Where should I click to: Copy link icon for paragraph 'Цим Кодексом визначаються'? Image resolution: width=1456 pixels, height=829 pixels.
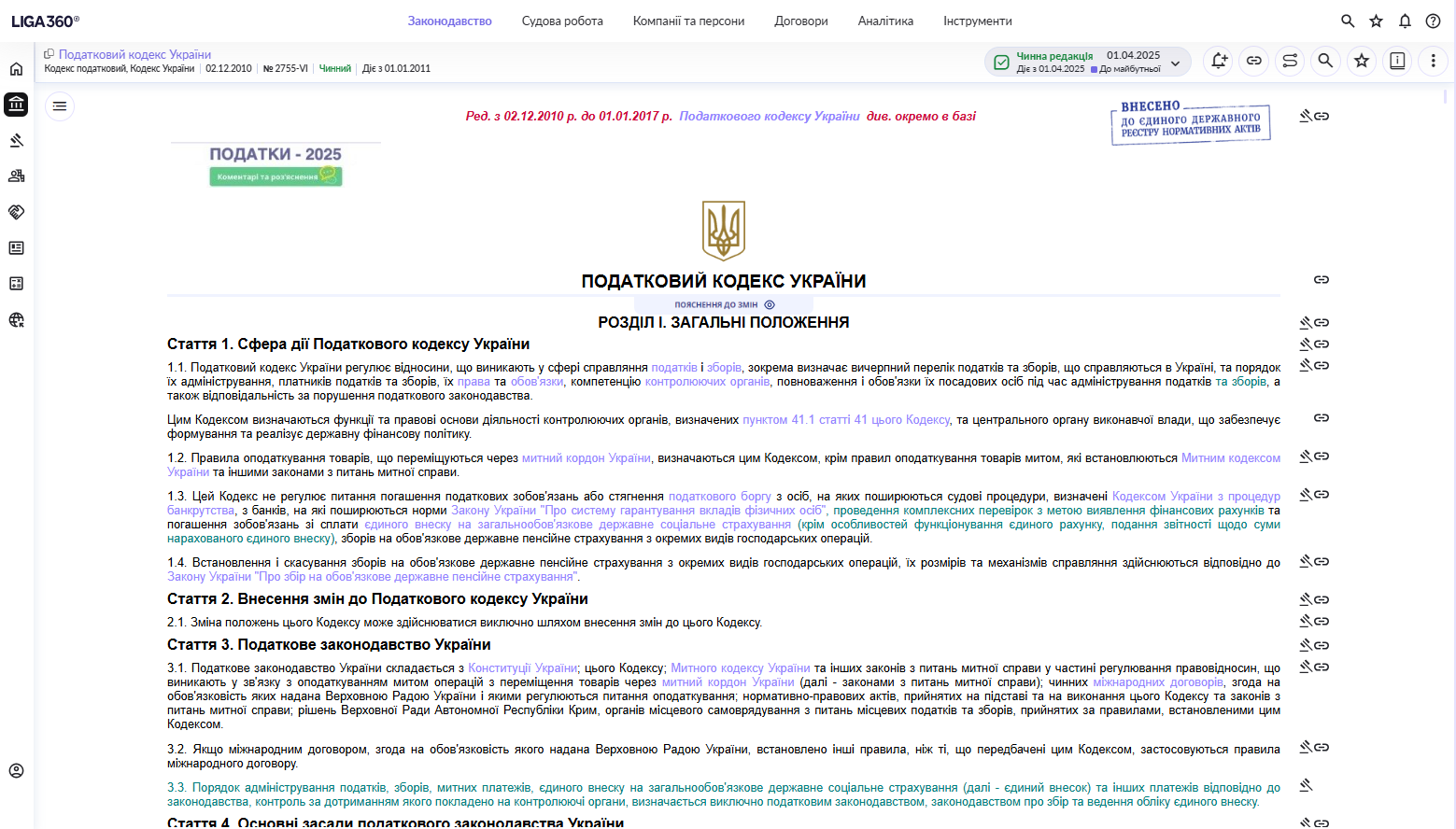pyautogui.click(x=1322, y=417)
